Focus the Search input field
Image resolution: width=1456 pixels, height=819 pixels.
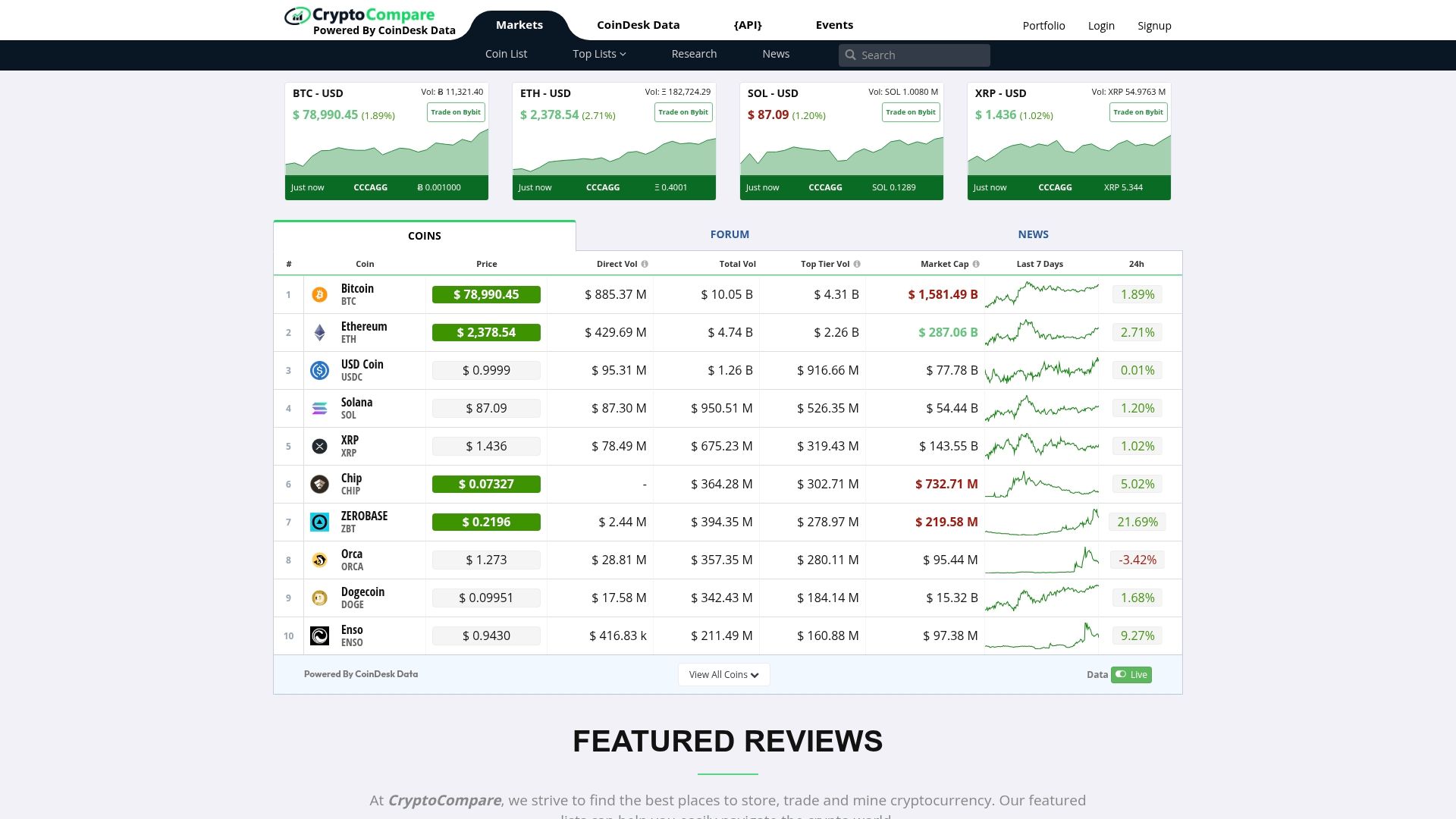pyautogui.click(x=915, y=55)
